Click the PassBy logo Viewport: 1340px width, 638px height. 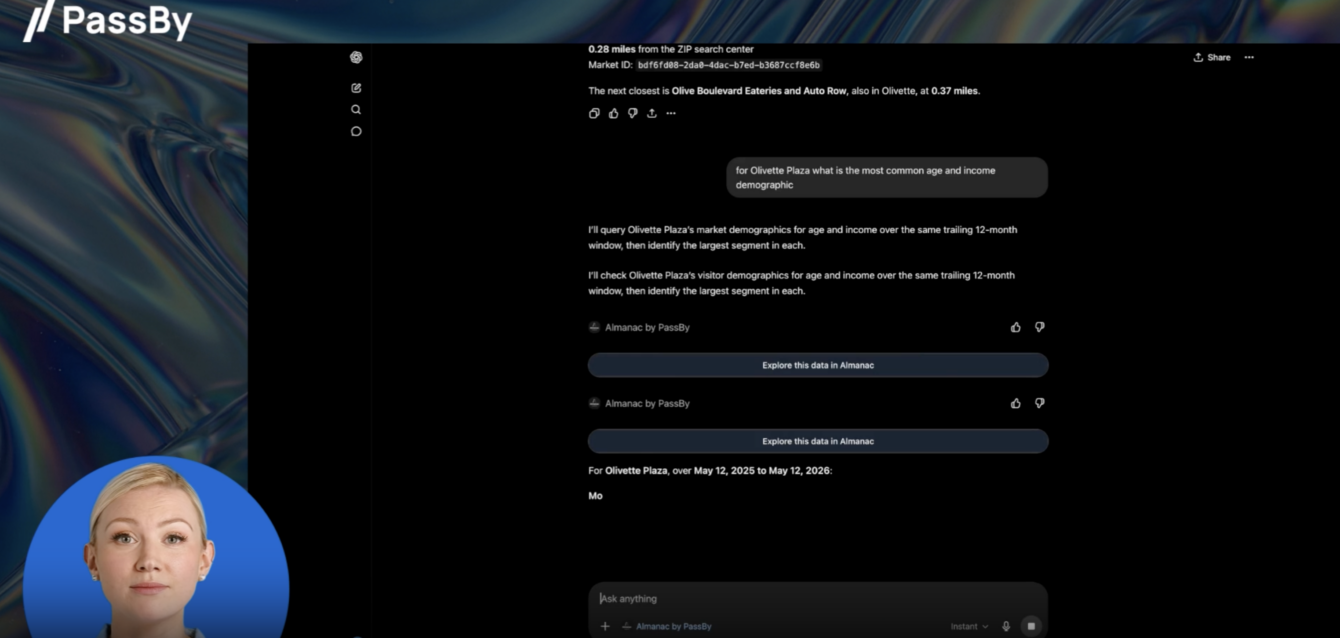pyautogui.click(x=108, y=20)
